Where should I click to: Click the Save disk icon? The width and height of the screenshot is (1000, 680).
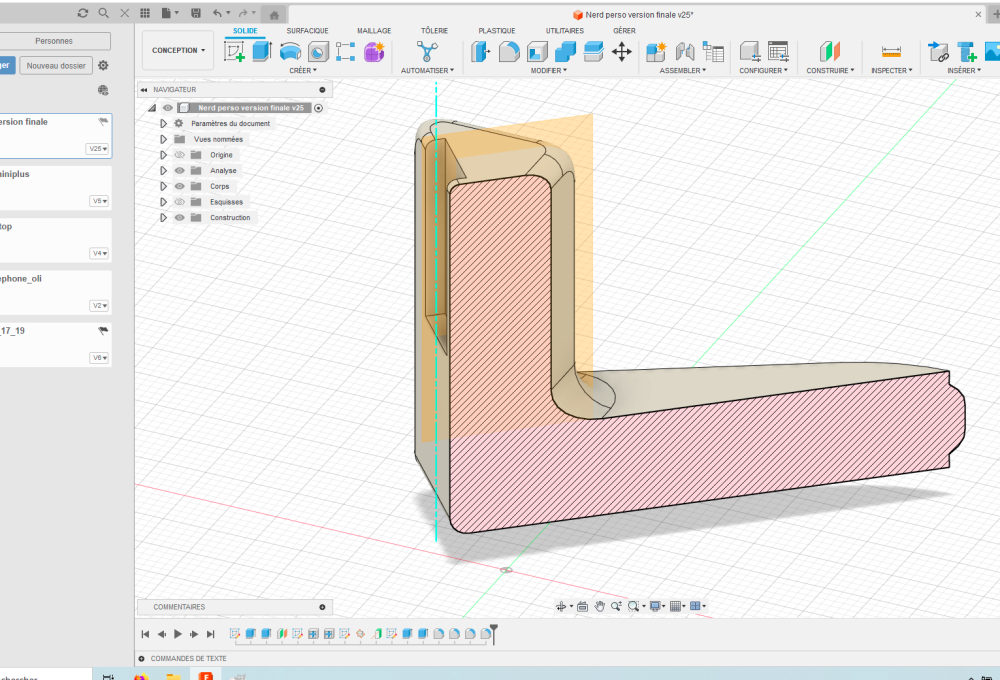tap(195, 13)
